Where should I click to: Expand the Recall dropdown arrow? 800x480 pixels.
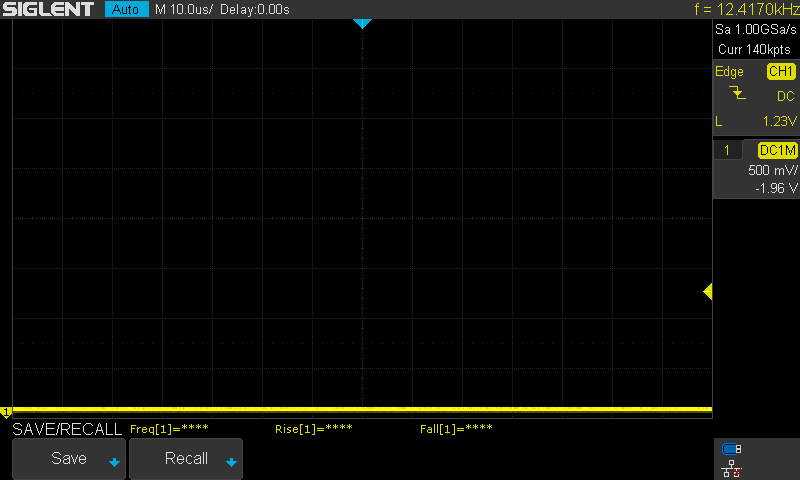[231, 463]
